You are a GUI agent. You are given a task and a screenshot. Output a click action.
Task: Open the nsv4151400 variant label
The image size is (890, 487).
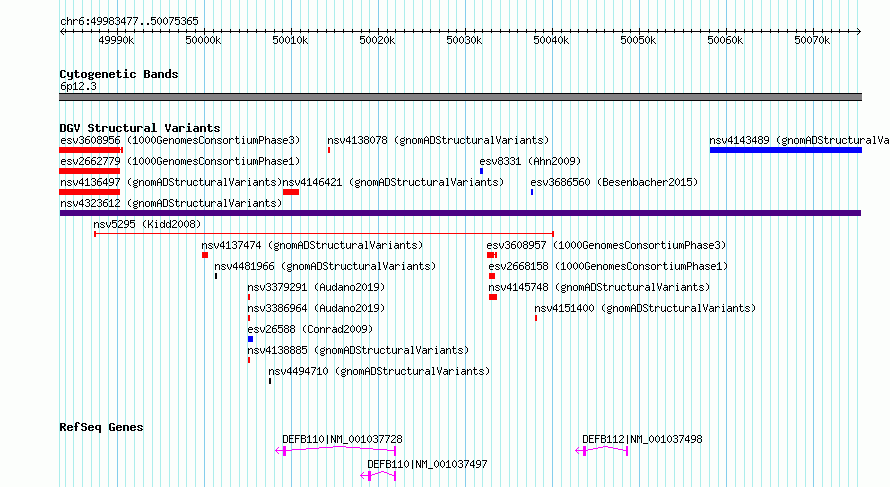click(645, 308)
